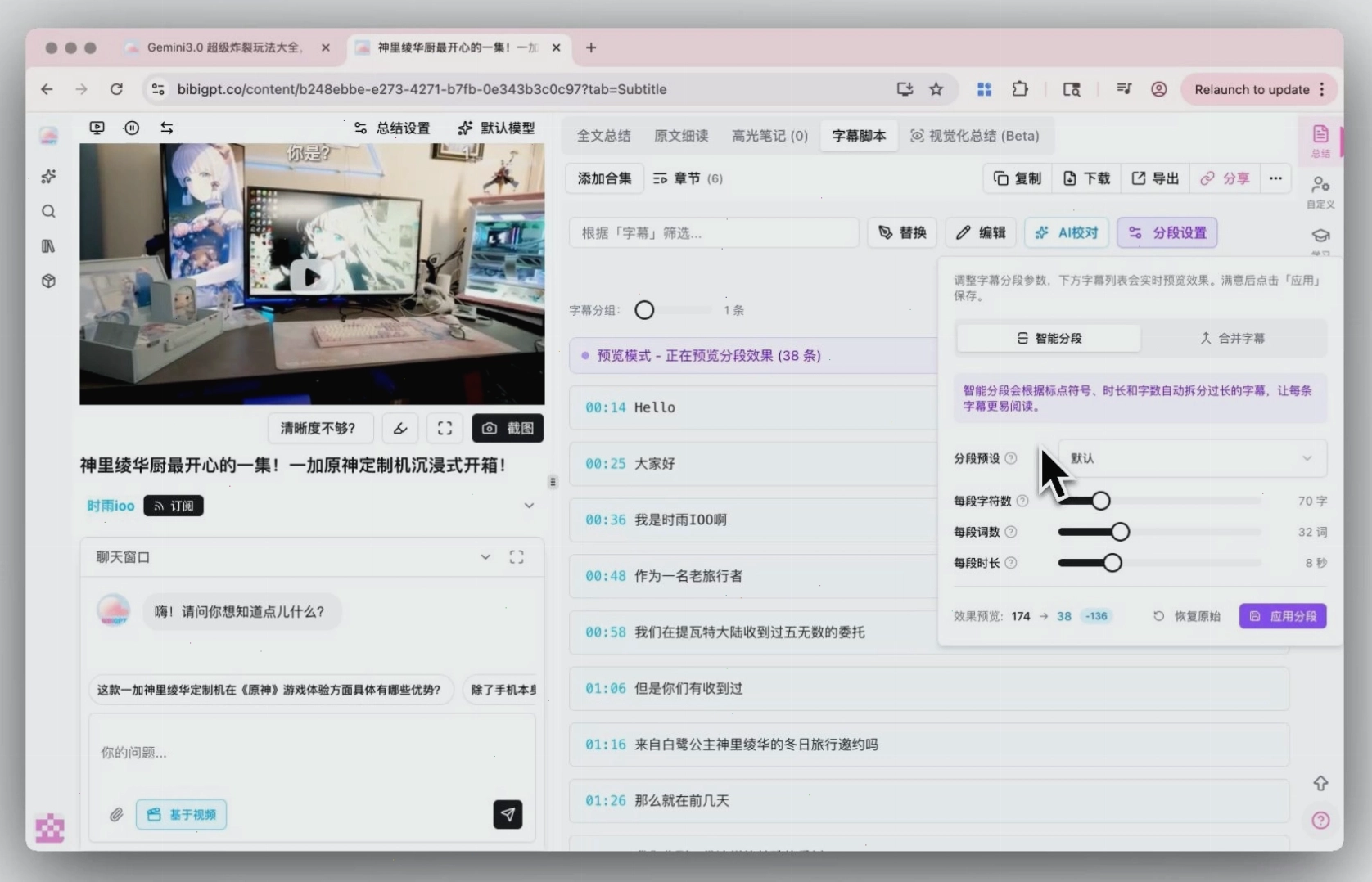Click the left sidebar search icon
This screenshot has width=1372, height=882.
coord(49,212)
